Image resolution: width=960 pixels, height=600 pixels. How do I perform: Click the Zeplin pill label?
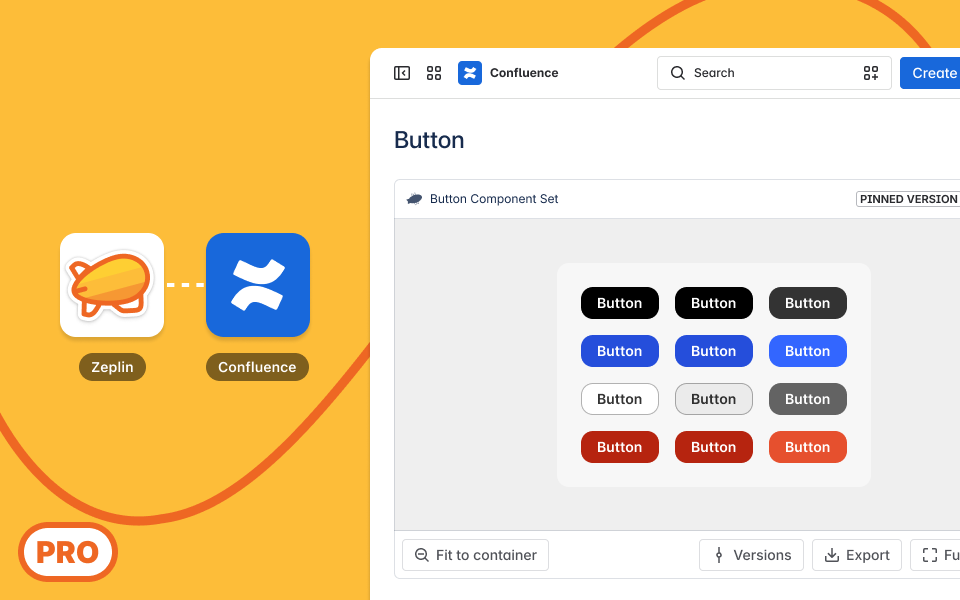[112, 367]
